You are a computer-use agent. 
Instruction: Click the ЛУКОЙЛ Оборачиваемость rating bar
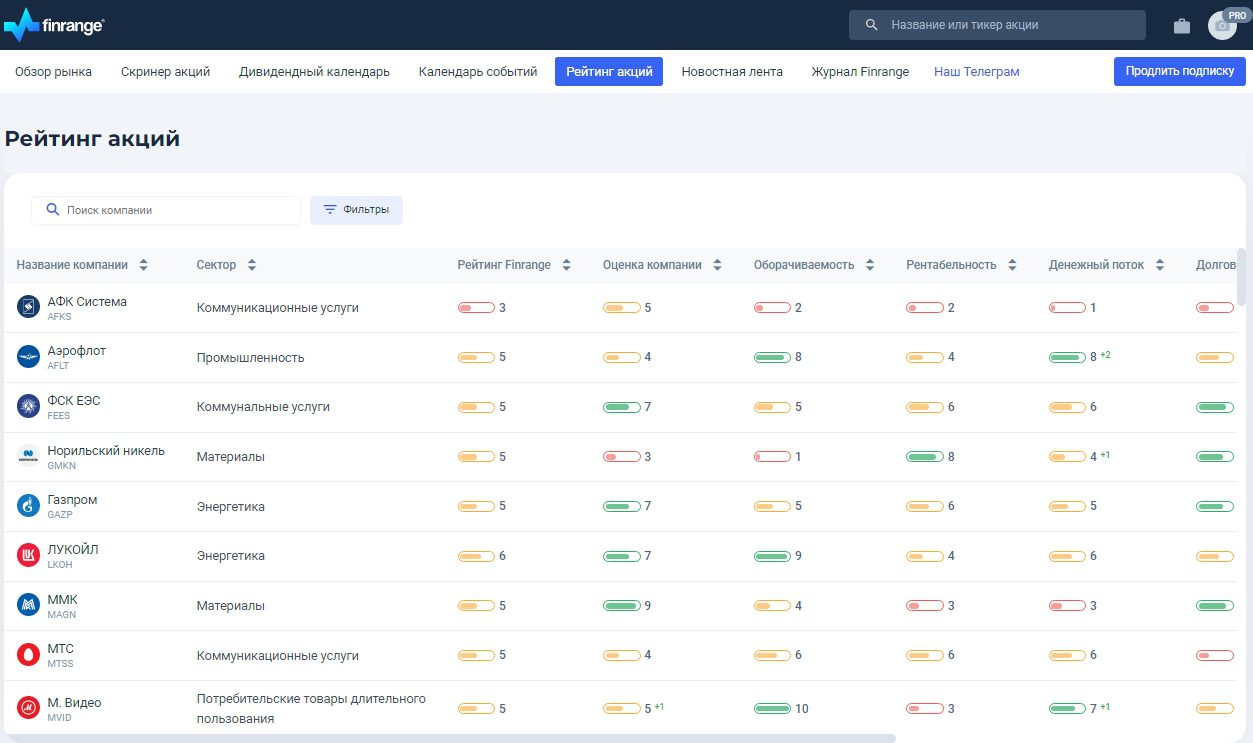click(x=772, y=556)
